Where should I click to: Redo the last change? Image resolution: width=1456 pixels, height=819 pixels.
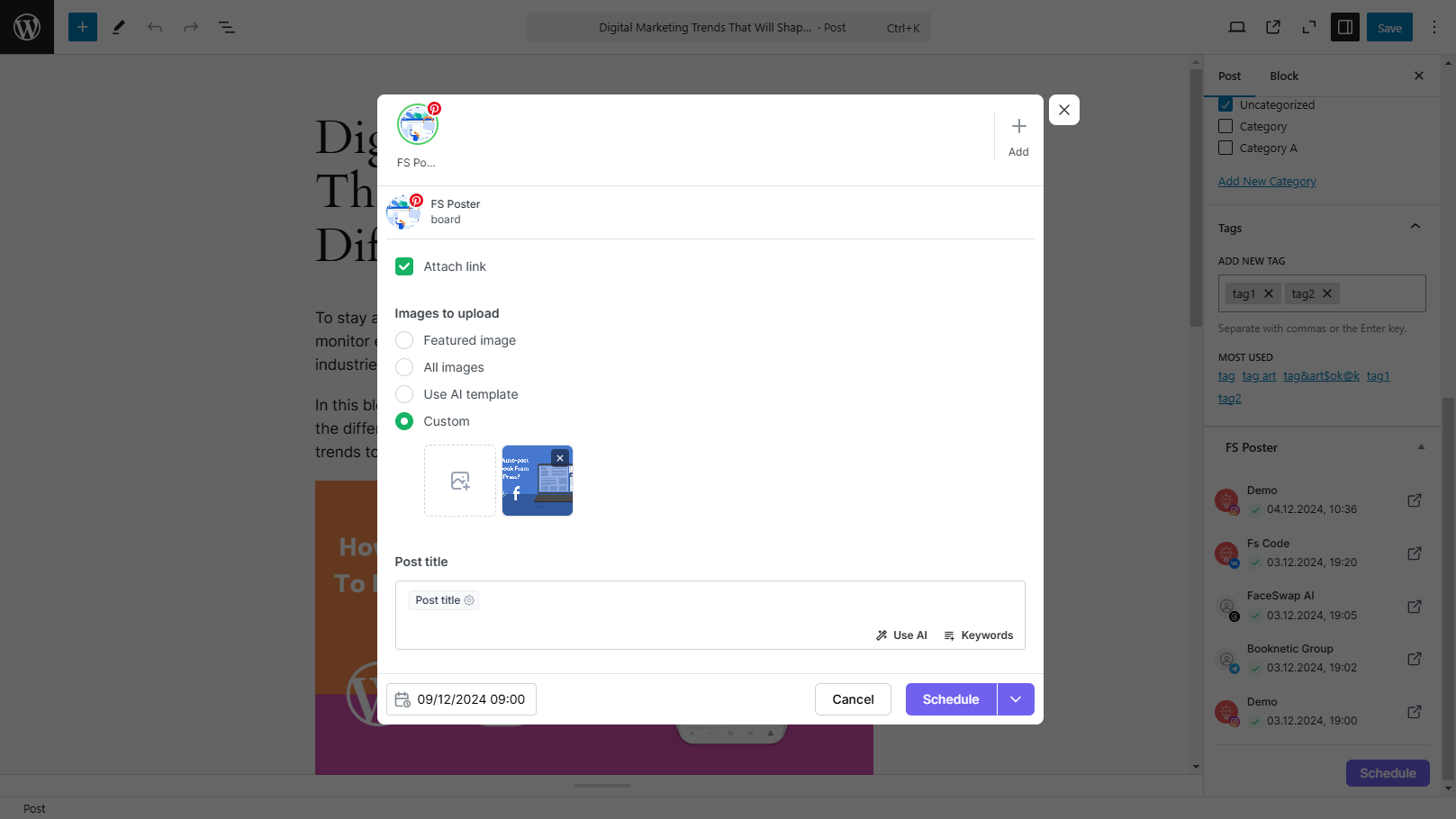[x=191, y=27]
